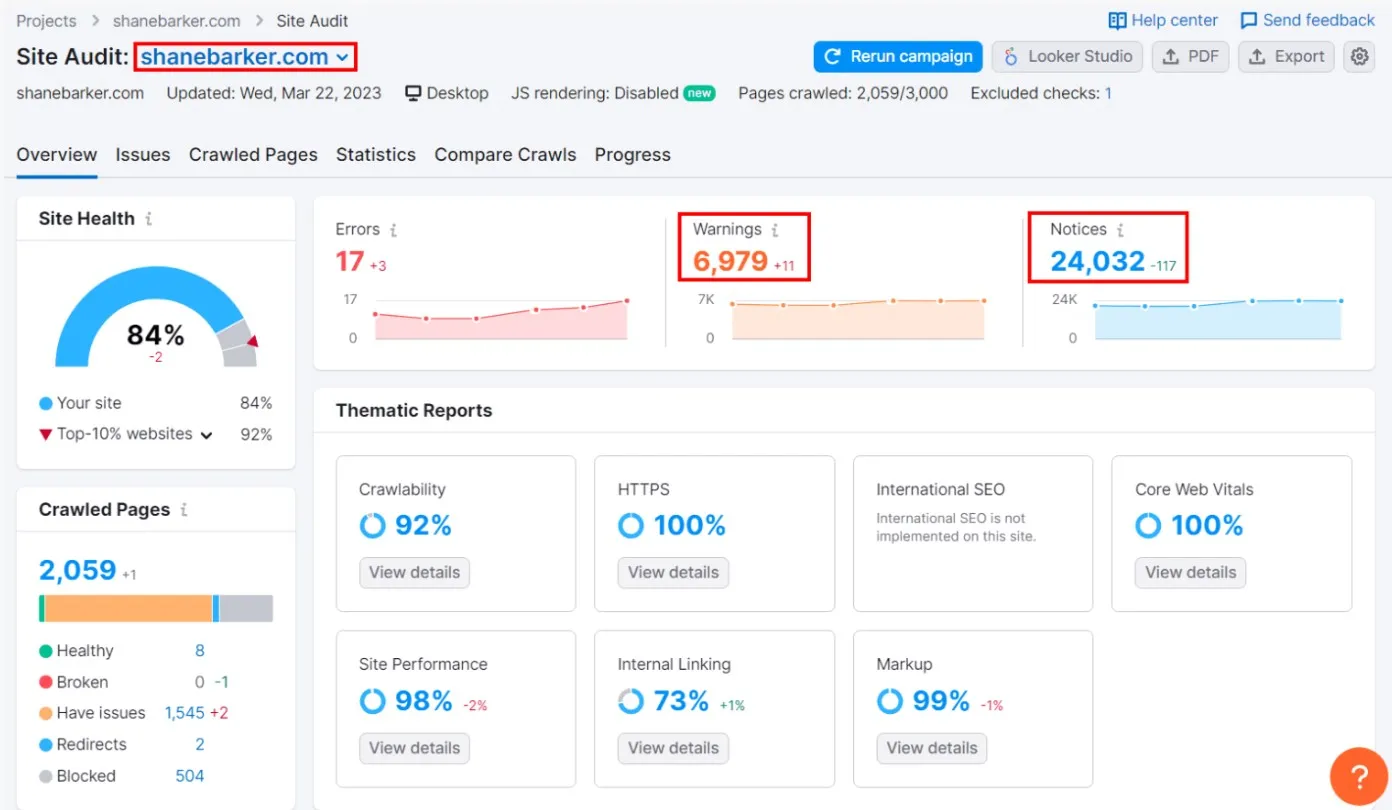Screen dimensions: 1392x810
Task: Click the Markup score ring icon
Action: (890, 701)
